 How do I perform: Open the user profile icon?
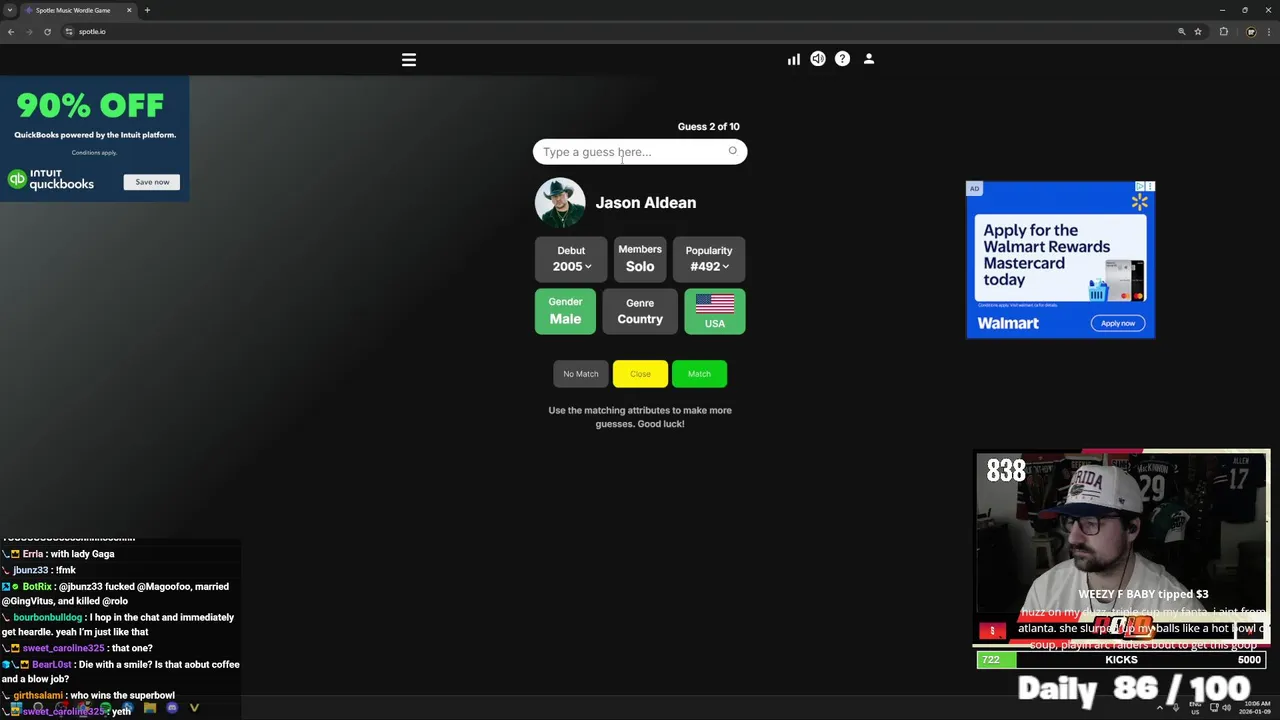click(869, 59)
